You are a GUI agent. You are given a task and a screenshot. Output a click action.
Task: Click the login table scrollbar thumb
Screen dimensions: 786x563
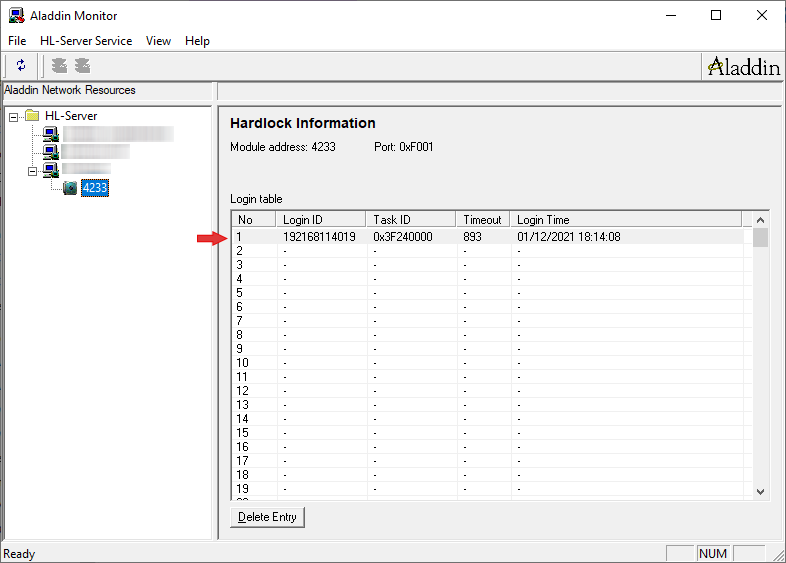(760, 237)
